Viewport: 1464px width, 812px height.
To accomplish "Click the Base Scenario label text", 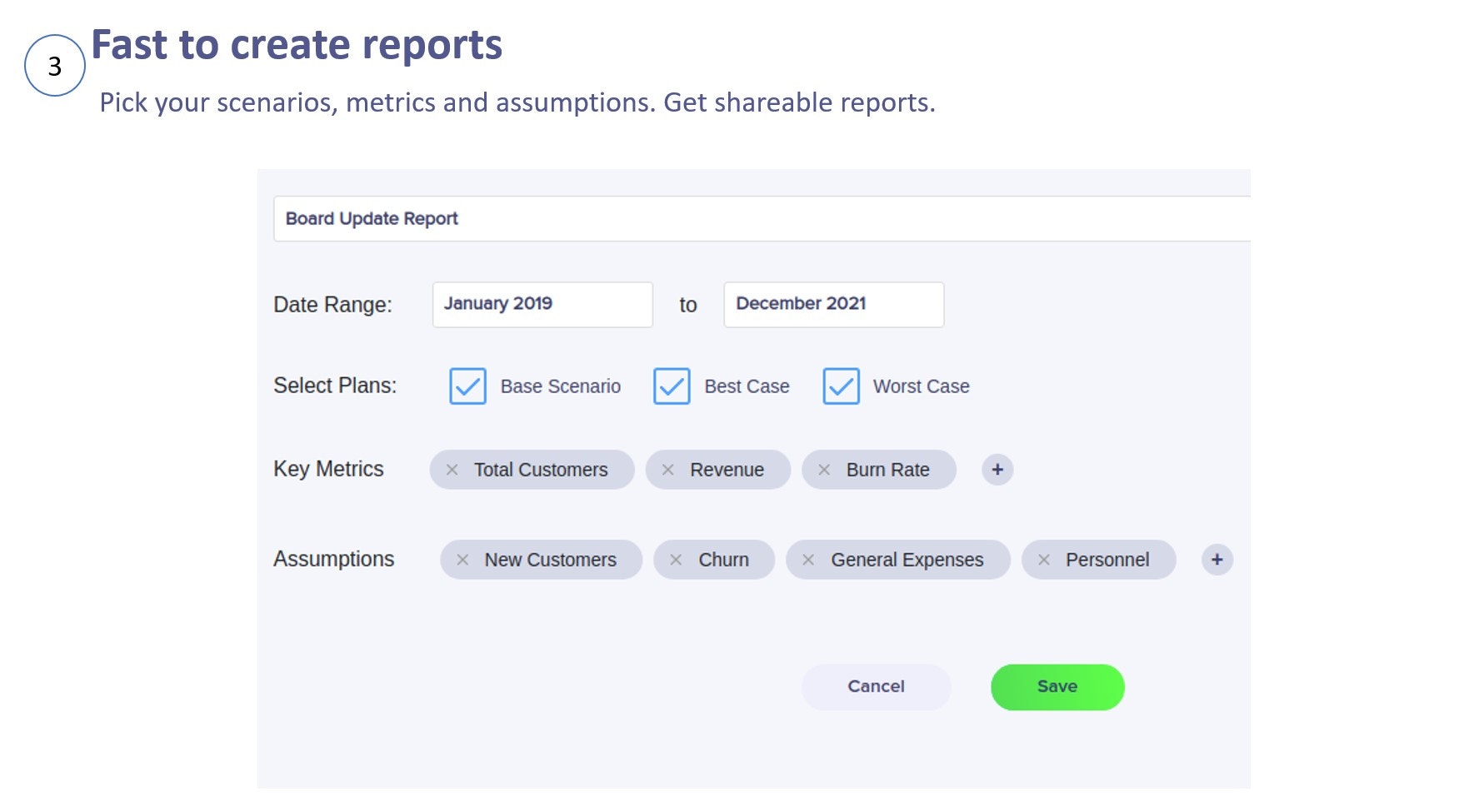I will pyautogui.click(x=561, y=386).
